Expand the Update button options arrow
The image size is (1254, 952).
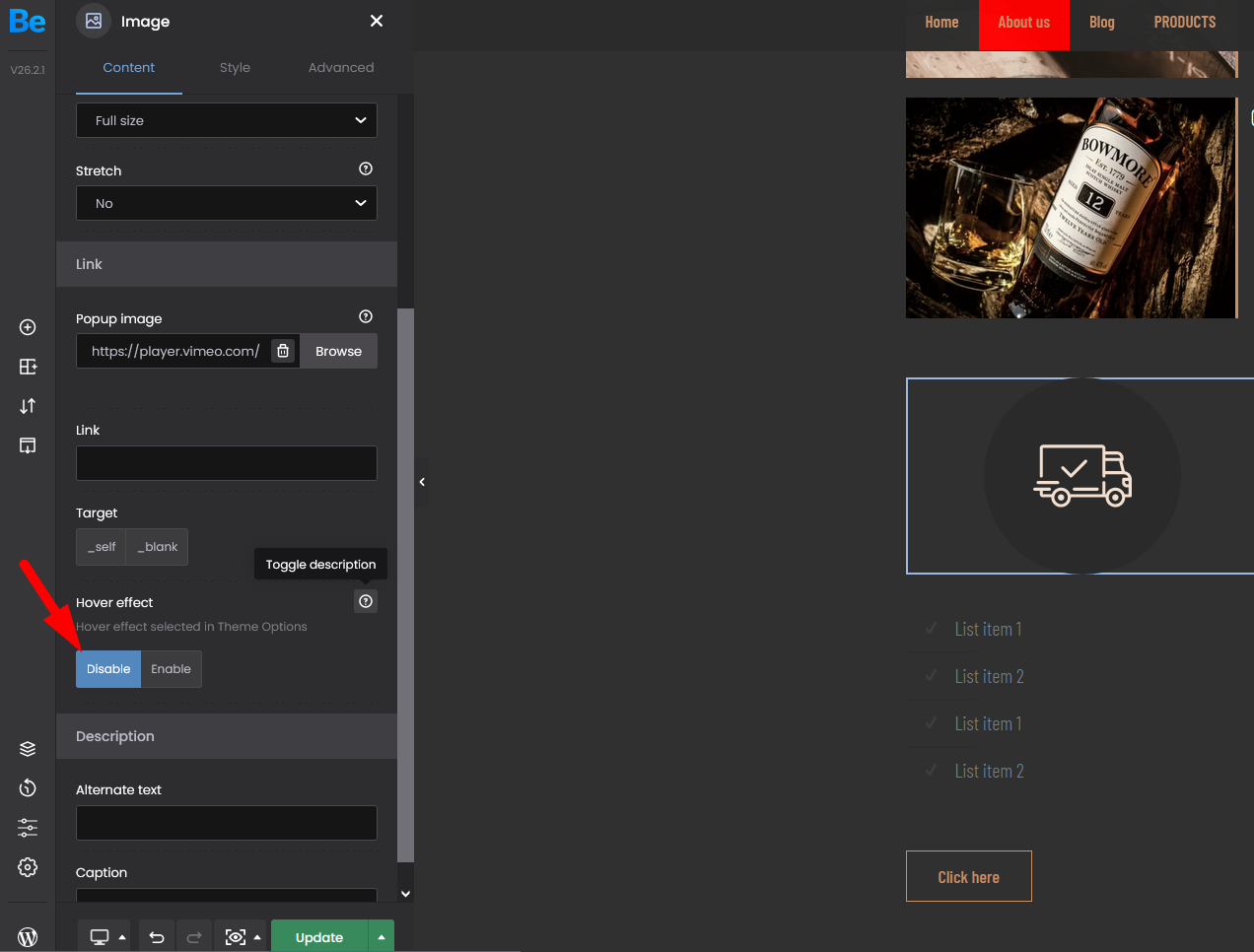point(382,937)
